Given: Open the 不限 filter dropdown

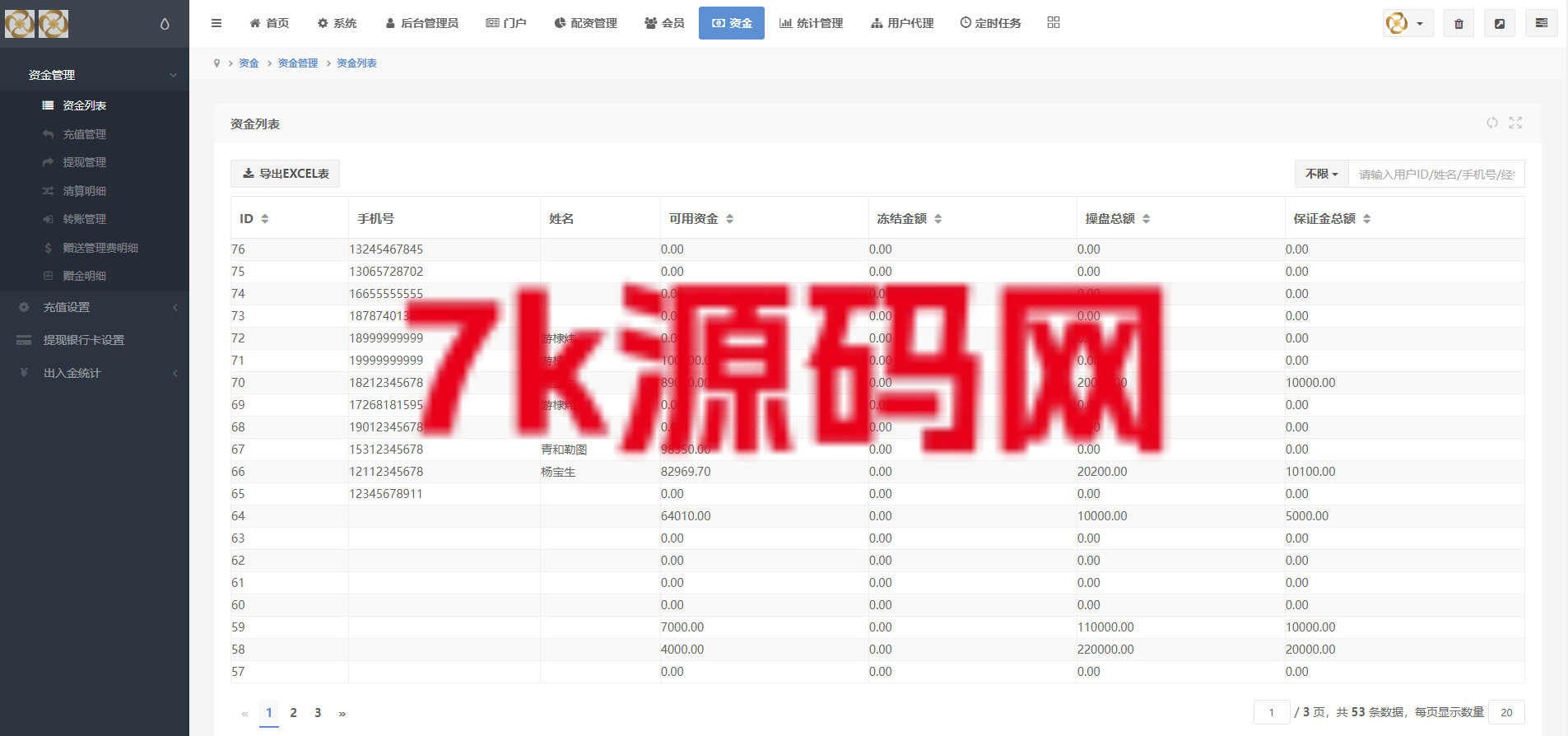Looking at the screenshot, I should 1322,174.
